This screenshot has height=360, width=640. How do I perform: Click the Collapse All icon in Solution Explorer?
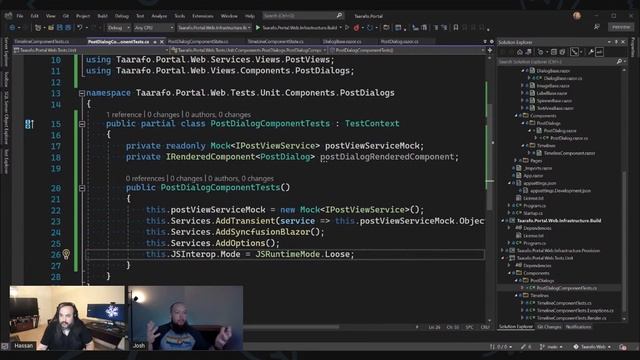coord(554,52)
